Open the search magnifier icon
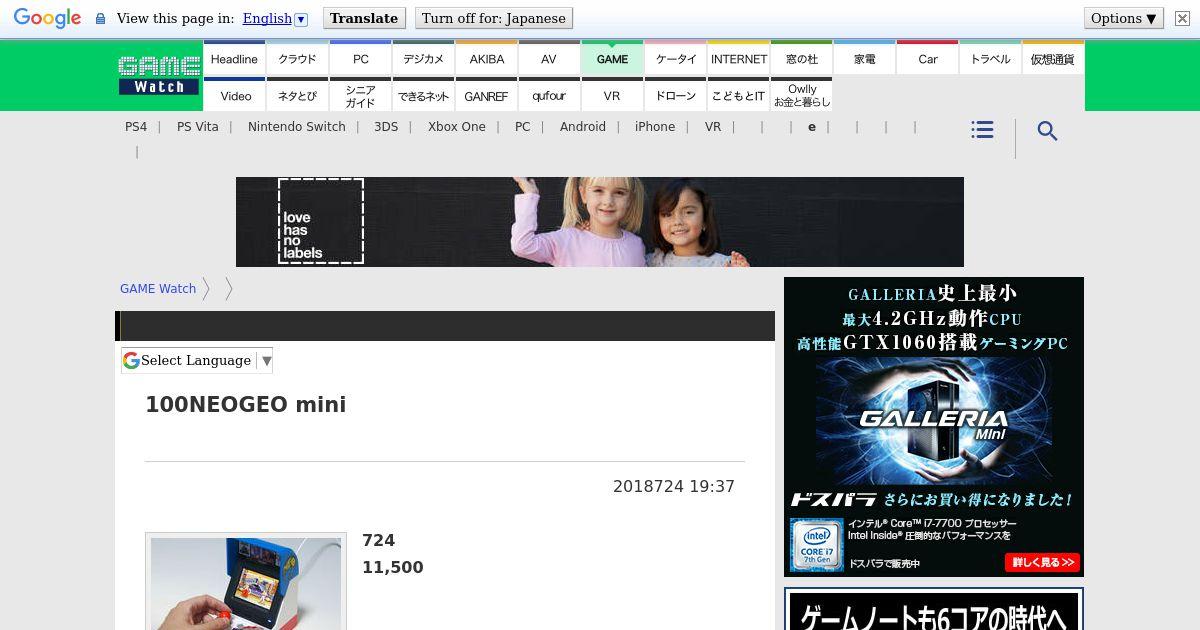The height and width of the screenshot is (630, 1200). (x=1047, y=131)
